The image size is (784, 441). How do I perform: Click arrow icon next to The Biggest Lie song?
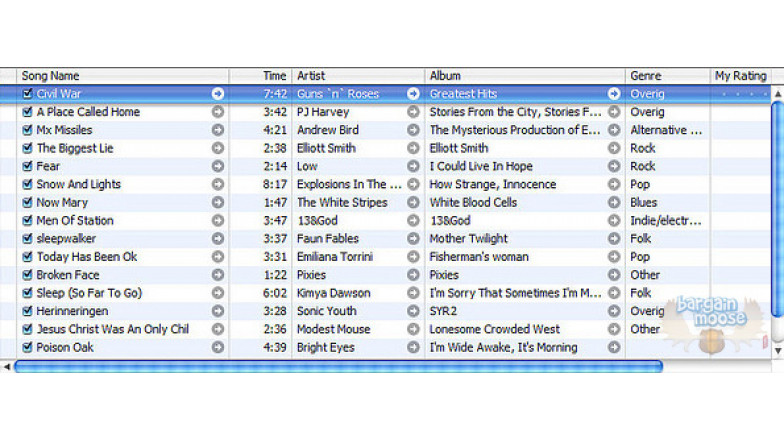(218, 148)
